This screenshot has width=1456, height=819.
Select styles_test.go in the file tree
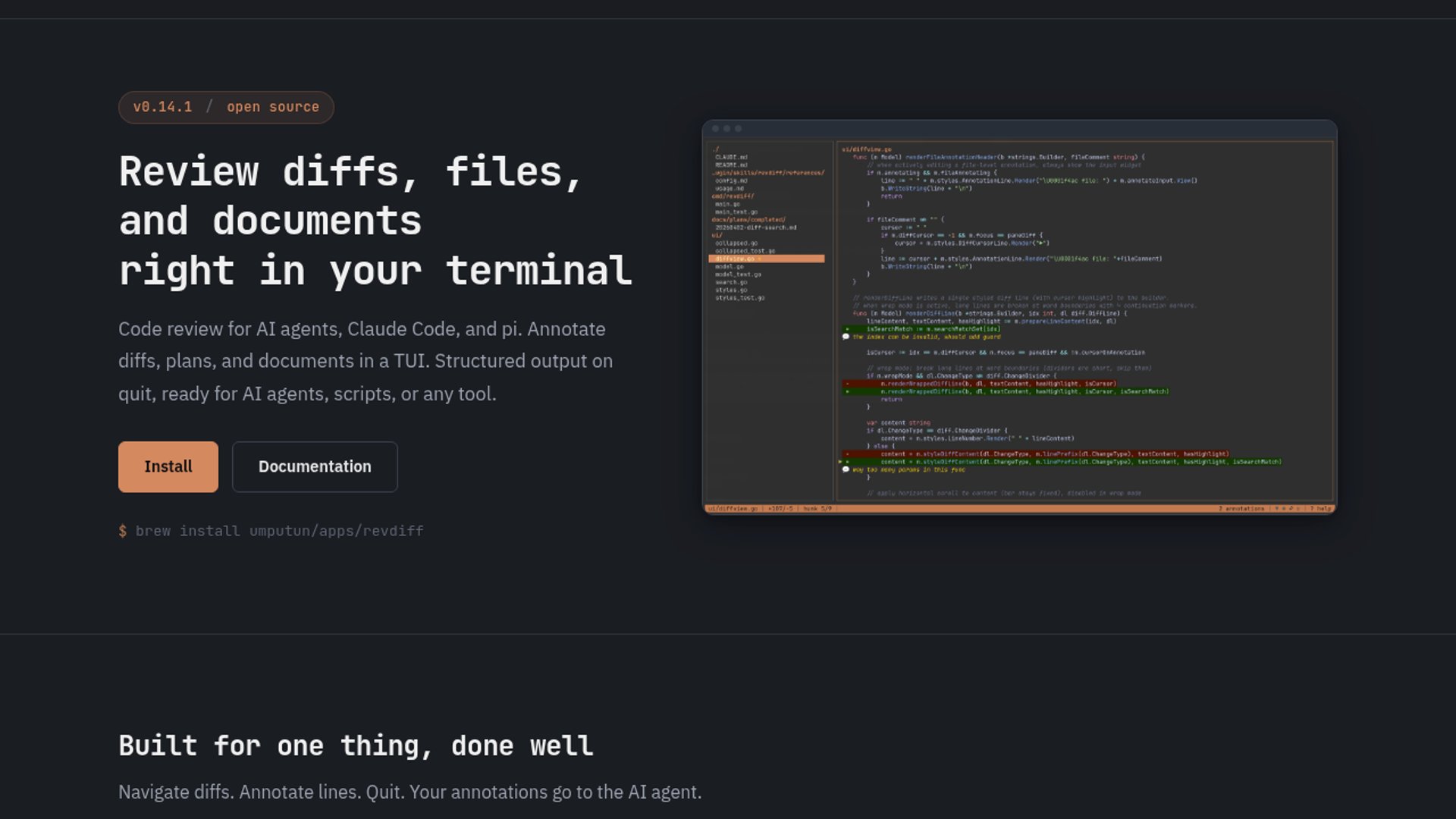tap(739, 298)
